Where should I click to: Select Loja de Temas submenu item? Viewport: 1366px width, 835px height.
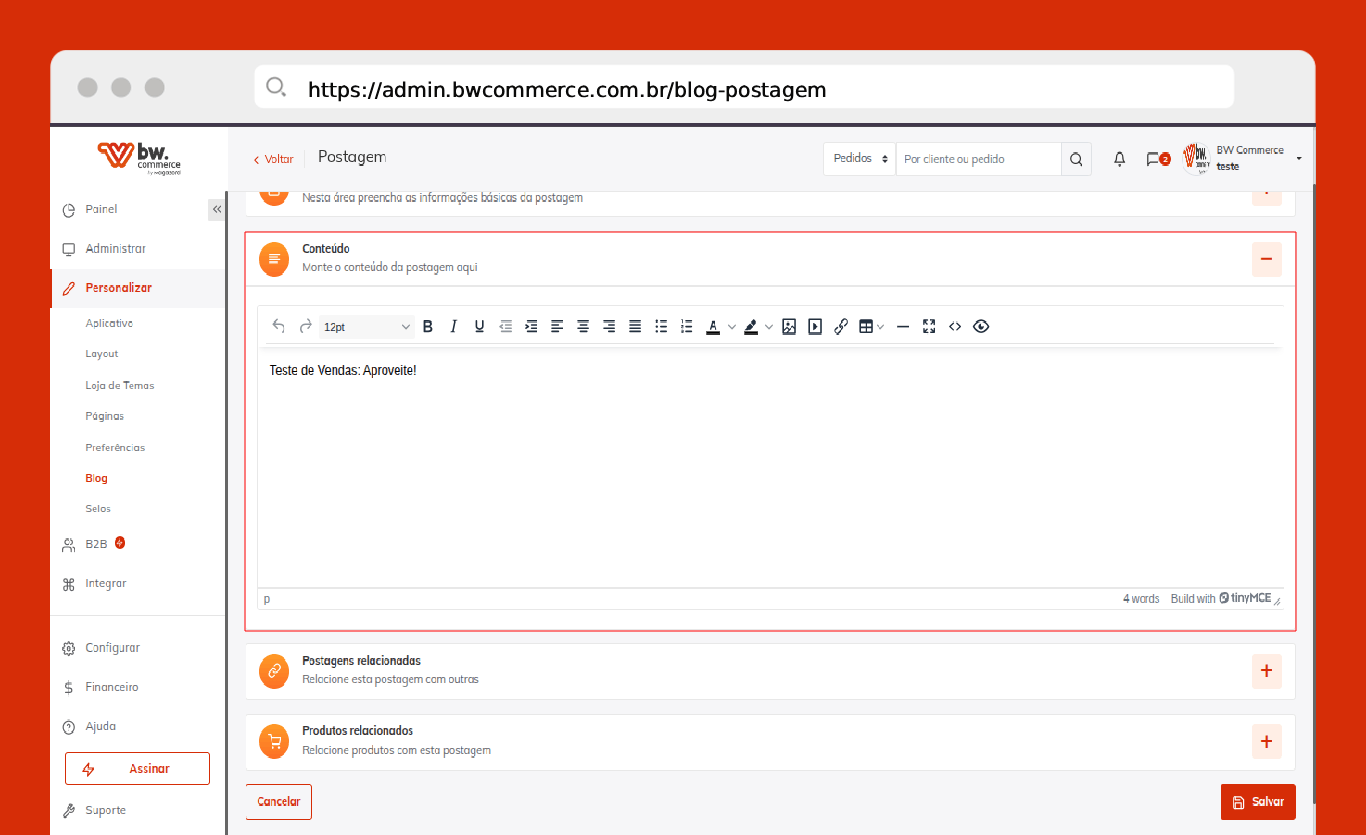(x=120, y=385)
